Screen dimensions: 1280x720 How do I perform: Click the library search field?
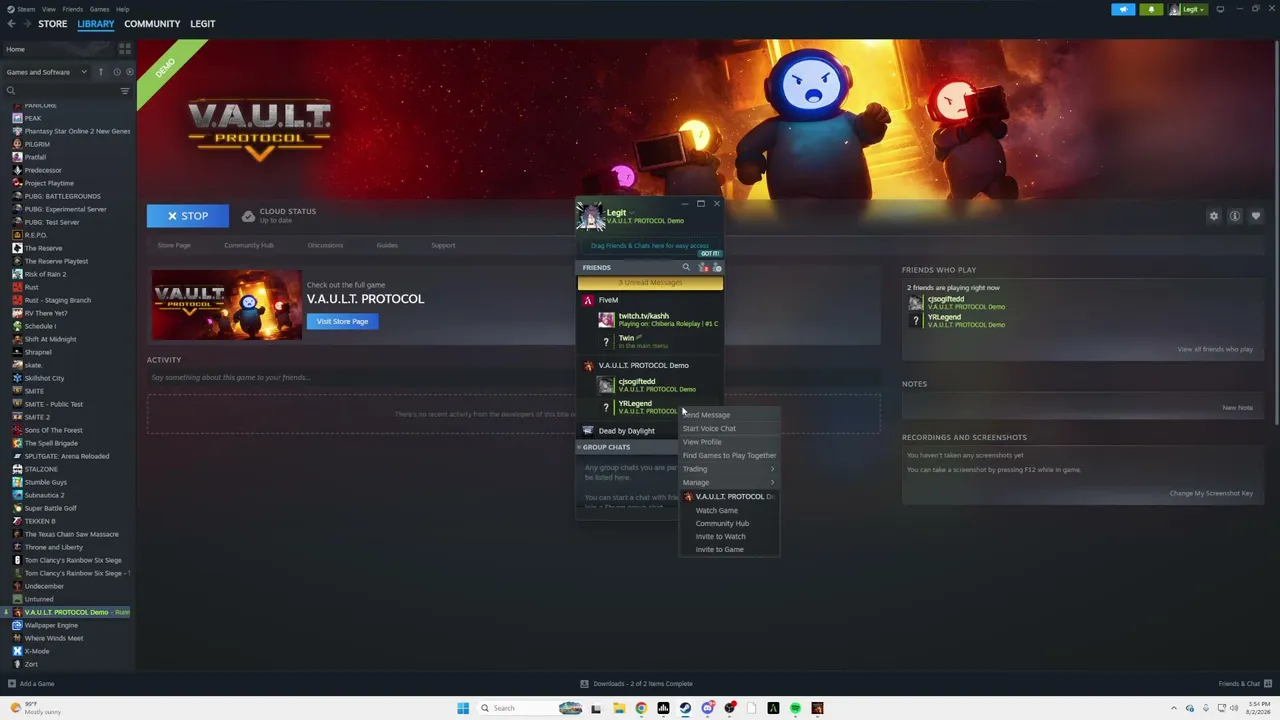(x=62, y=91)
